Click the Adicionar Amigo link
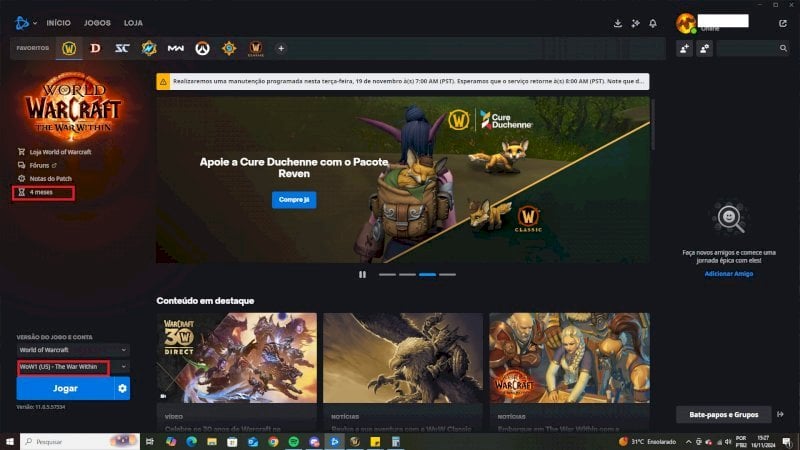The height and width of the screenshot is (450, 800). click(x=729, y=274)
